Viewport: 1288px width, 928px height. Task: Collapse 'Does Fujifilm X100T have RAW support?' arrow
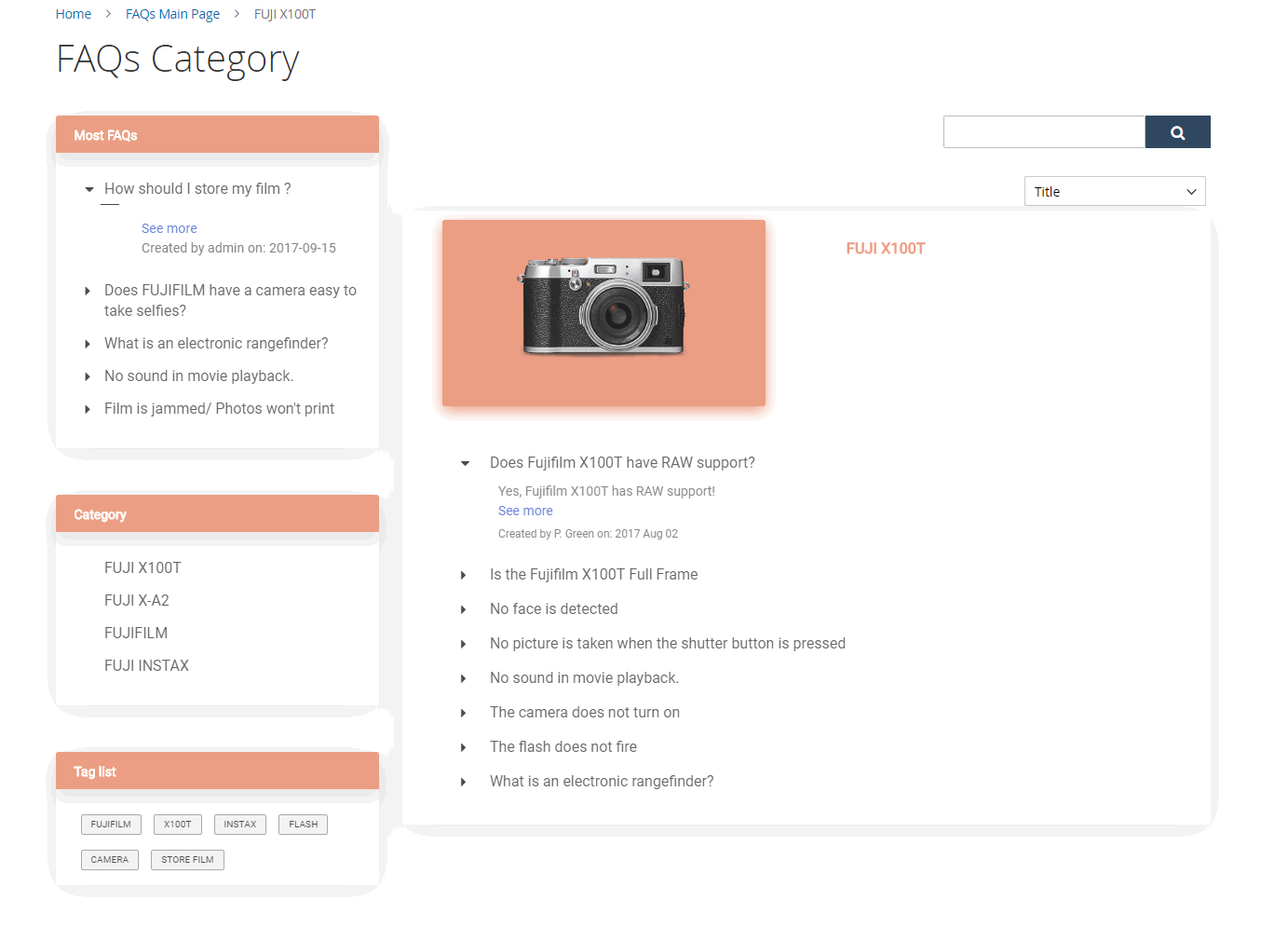coord(465,463)
